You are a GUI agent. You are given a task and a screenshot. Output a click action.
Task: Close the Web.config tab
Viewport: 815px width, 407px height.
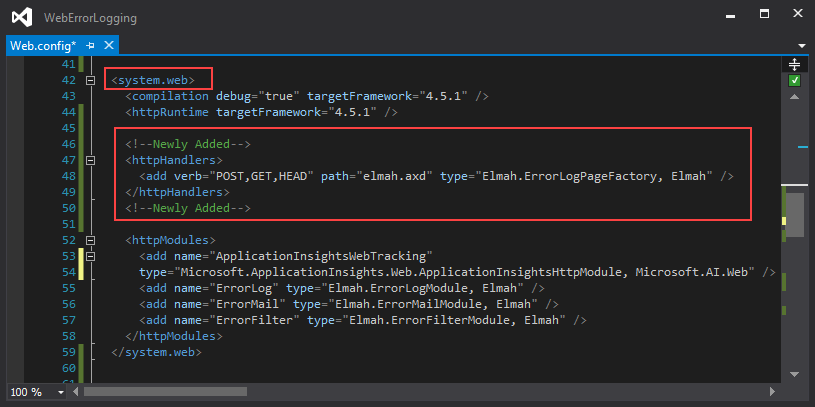click(x=109, y=46)
